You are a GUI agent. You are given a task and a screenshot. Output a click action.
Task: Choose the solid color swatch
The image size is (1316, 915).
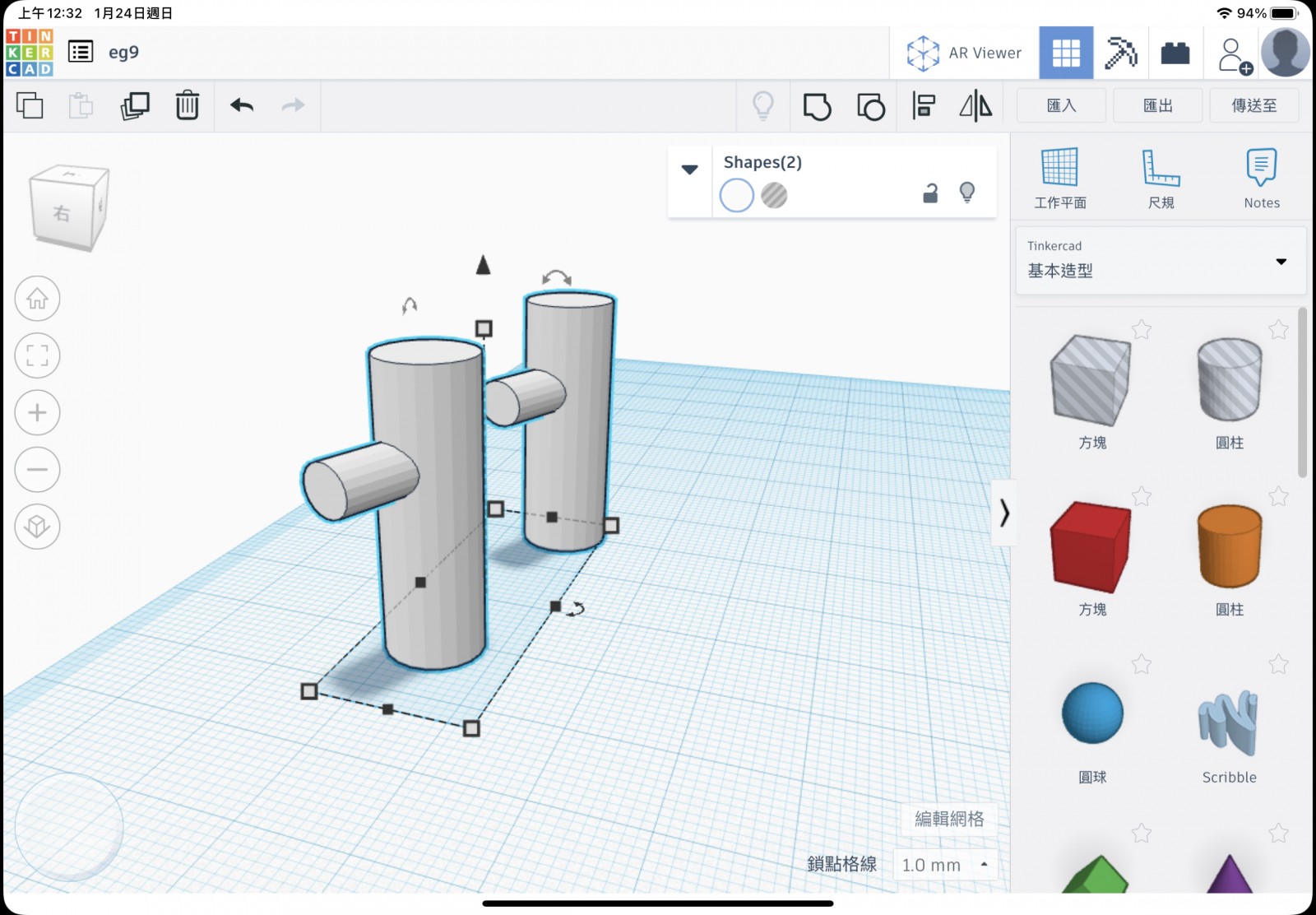737,196
